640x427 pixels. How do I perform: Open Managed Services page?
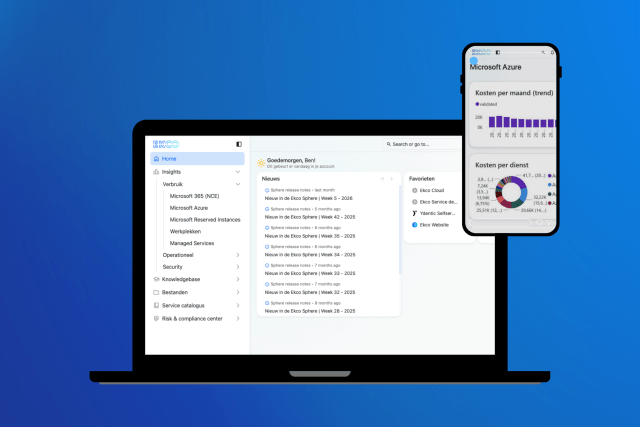[191, 243]
